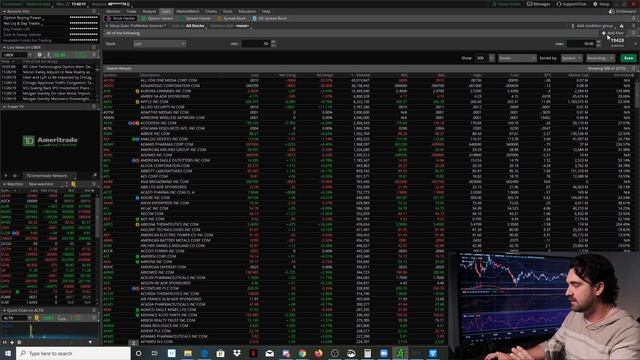
Task: Select the ACCENTURE PLC COM row
Action: pyautogui.click(x=276, y=288)
